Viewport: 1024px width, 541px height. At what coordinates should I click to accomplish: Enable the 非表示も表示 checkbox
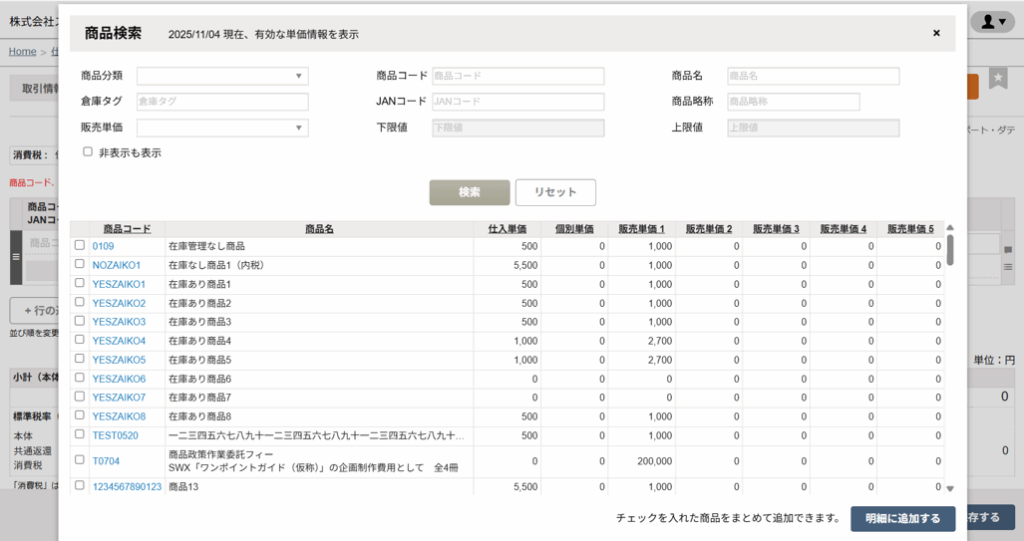click(x=88, y=152)
